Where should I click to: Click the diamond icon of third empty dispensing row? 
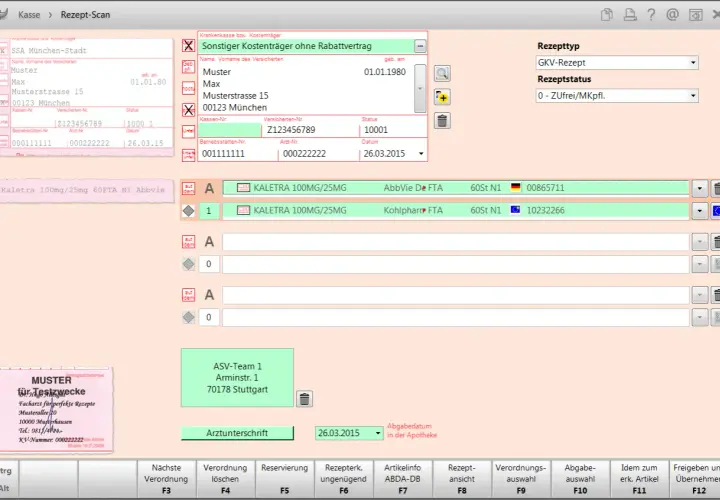coord(188,317)
